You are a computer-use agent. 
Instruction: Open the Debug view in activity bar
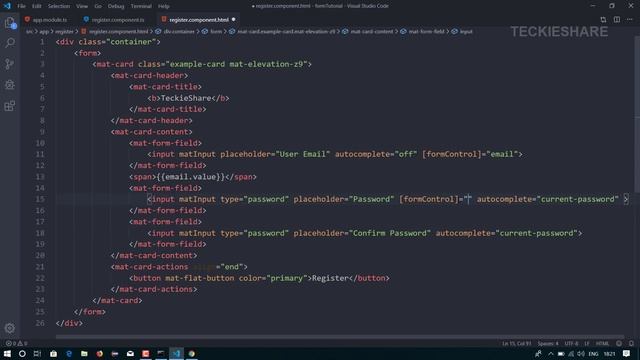click(x=10, y=85)
